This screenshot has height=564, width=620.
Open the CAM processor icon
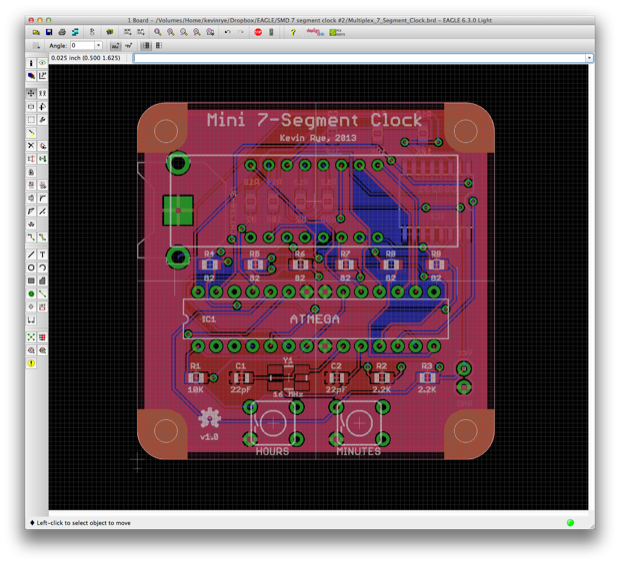[x=75, y=32]
